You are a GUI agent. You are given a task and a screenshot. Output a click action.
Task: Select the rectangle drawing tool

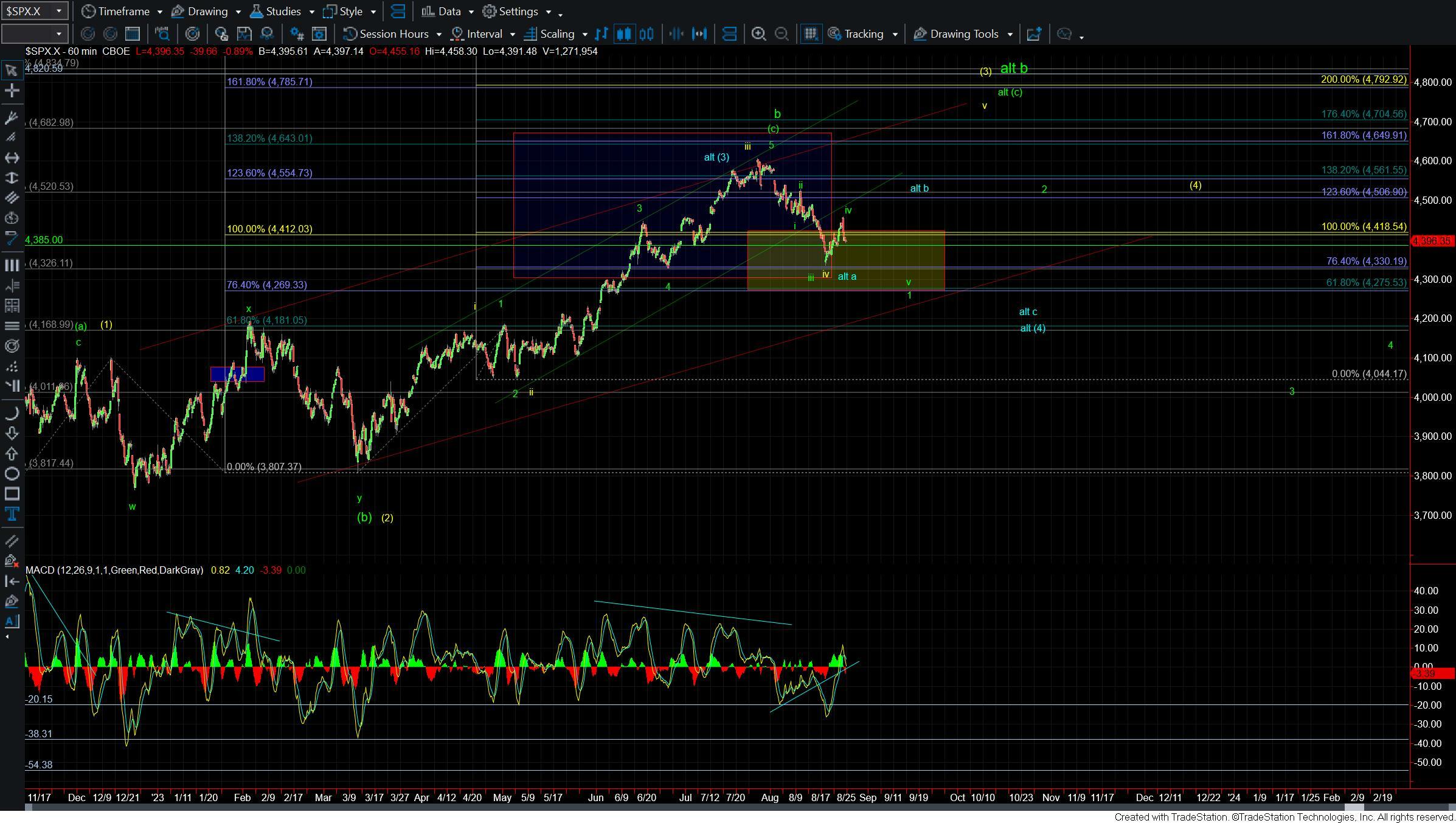coord(11,494)
